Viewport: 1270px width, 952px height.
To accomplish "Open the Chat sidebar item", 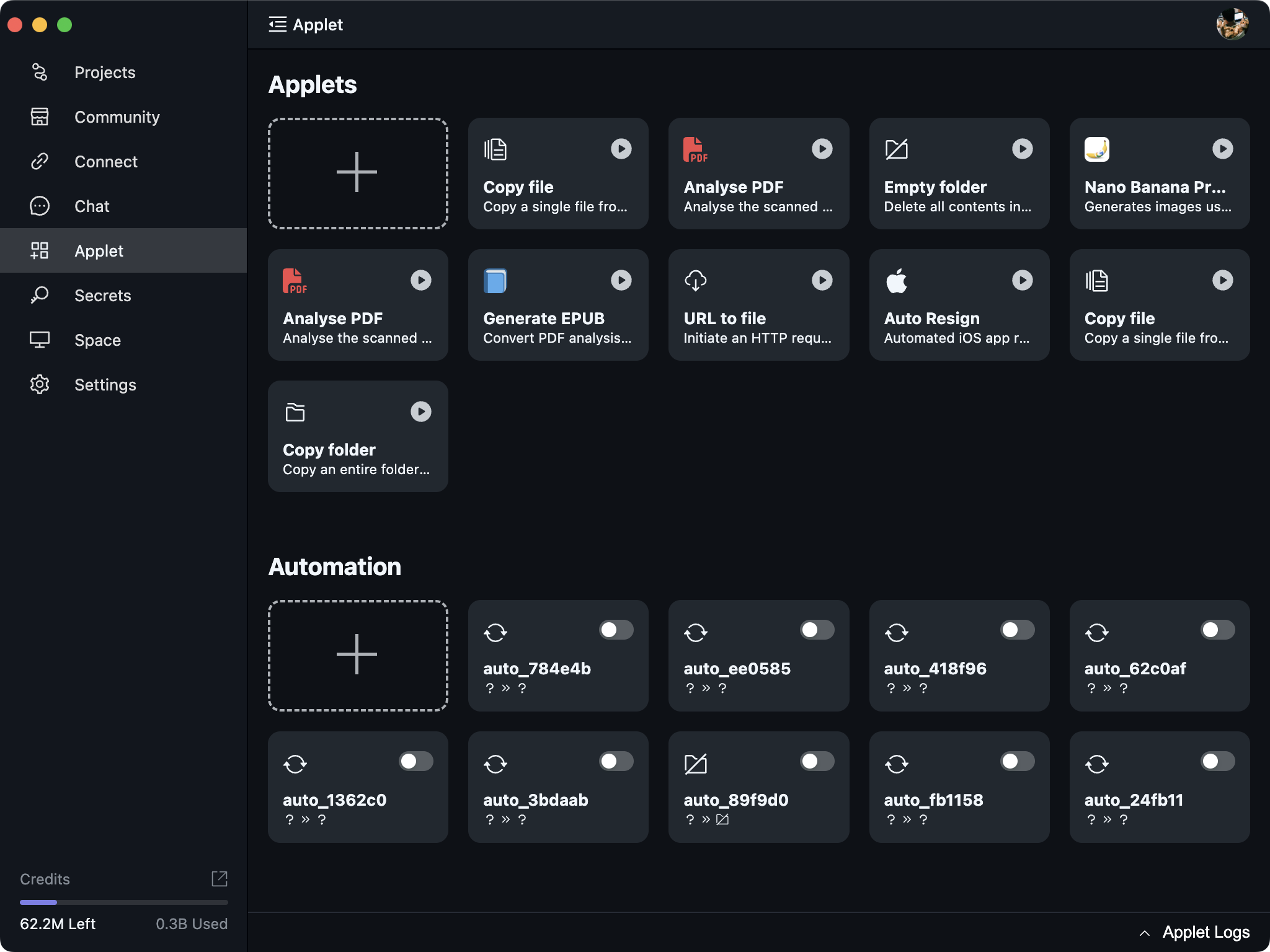I will click(92, 206).
